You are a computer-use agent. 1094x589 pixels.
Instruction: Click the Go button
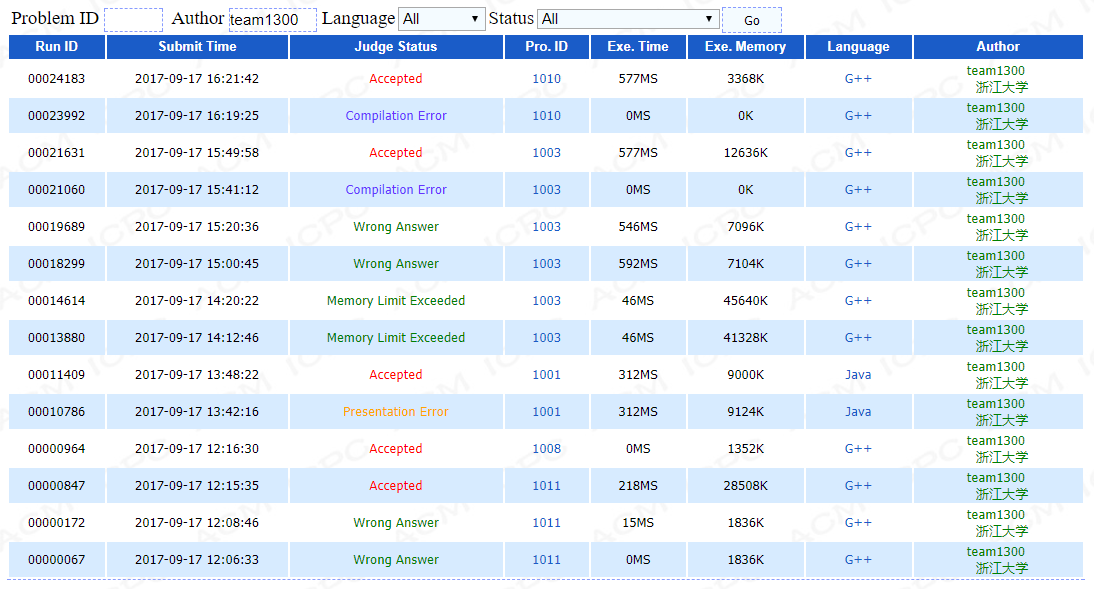click(751, 20)
